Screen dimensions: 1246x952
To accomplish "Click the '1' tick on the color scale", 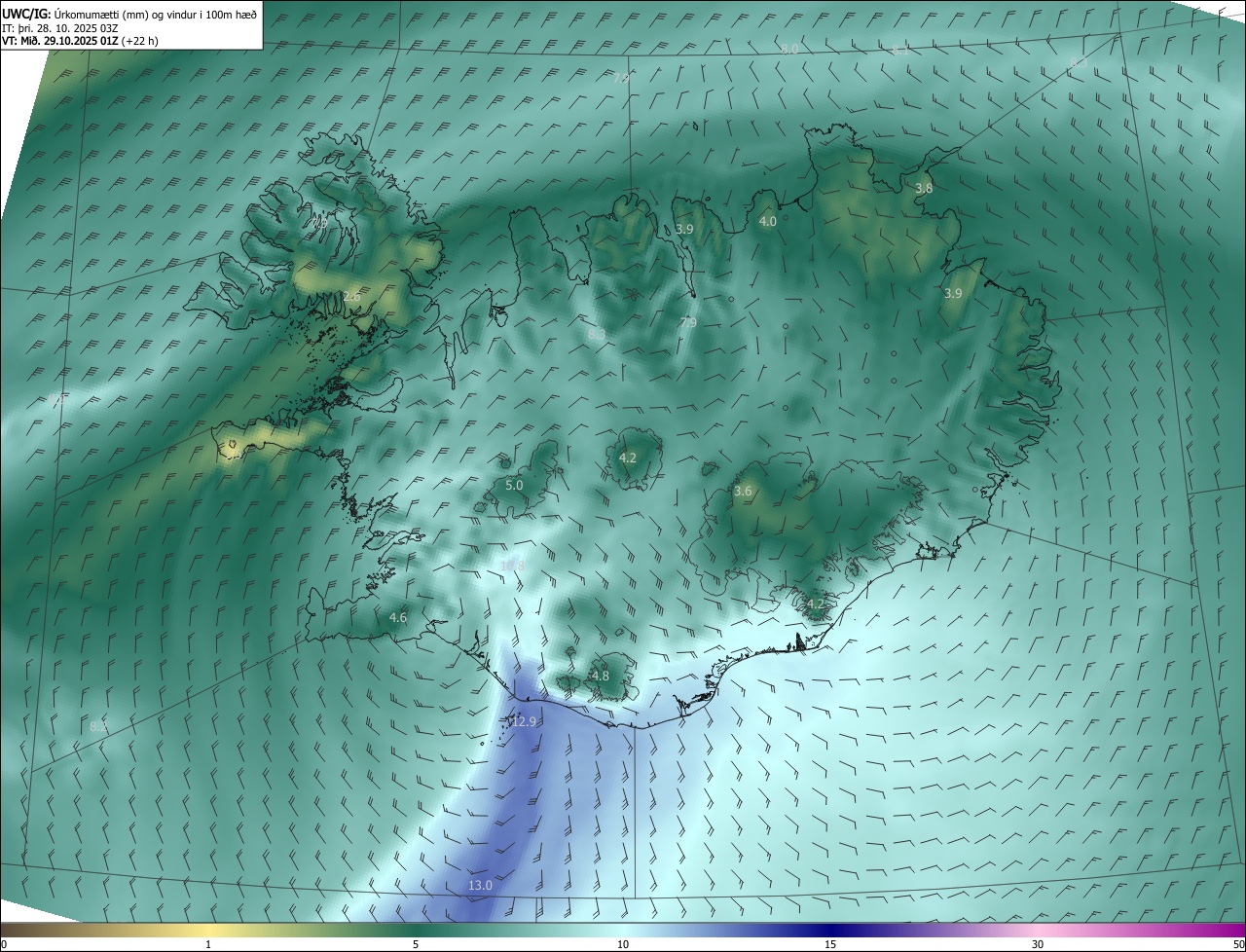I will tap(208, 944).
